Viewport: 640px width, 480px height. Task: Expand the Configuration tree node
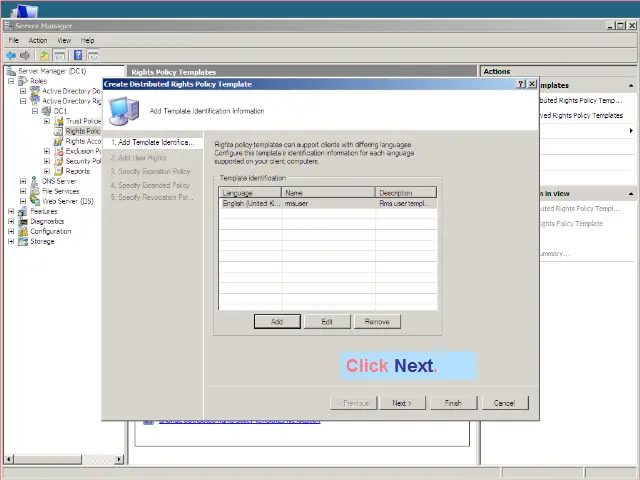click(x=11, y=231)
